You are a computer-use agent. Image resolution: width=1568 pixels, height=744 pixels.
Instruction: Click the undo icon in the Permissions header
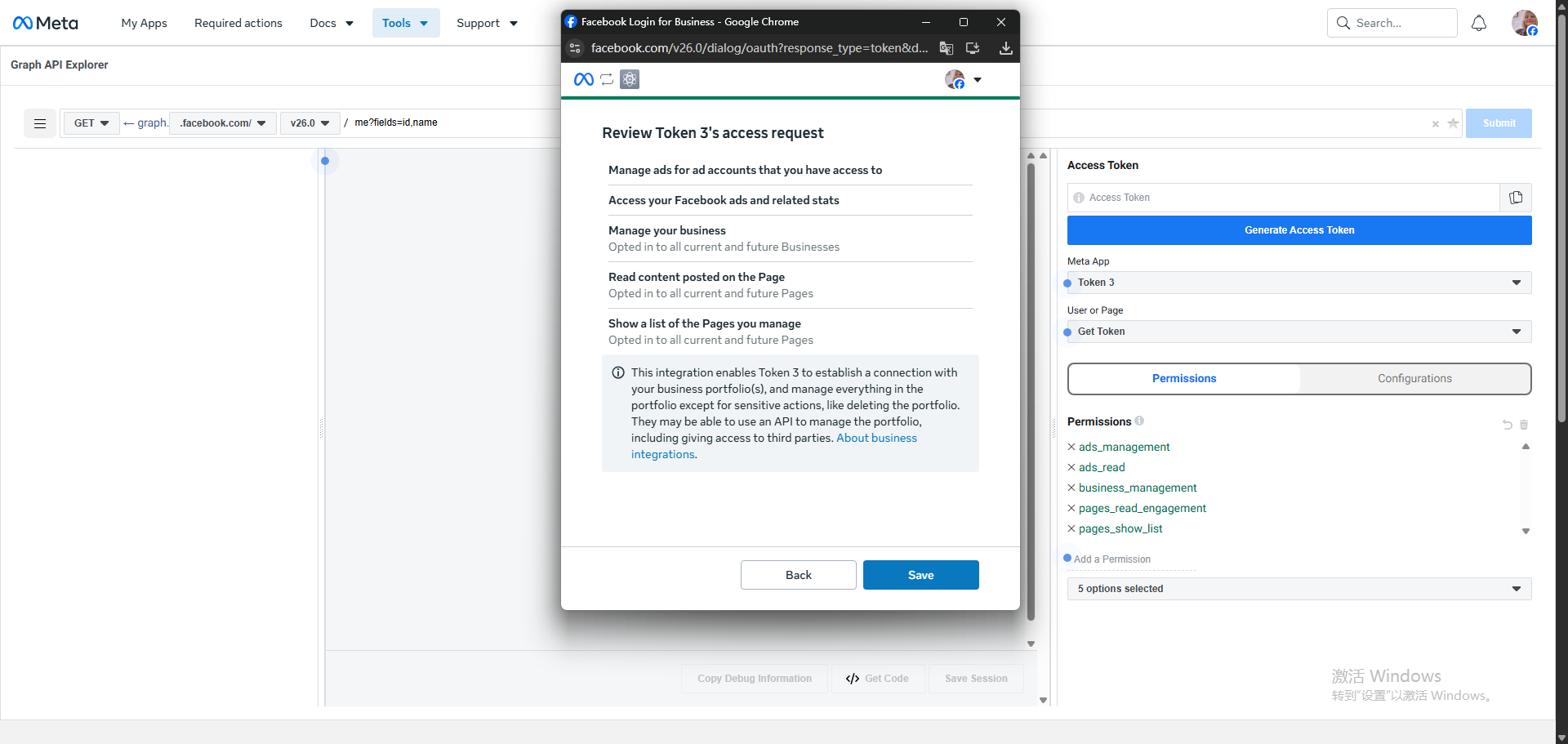1508,425
